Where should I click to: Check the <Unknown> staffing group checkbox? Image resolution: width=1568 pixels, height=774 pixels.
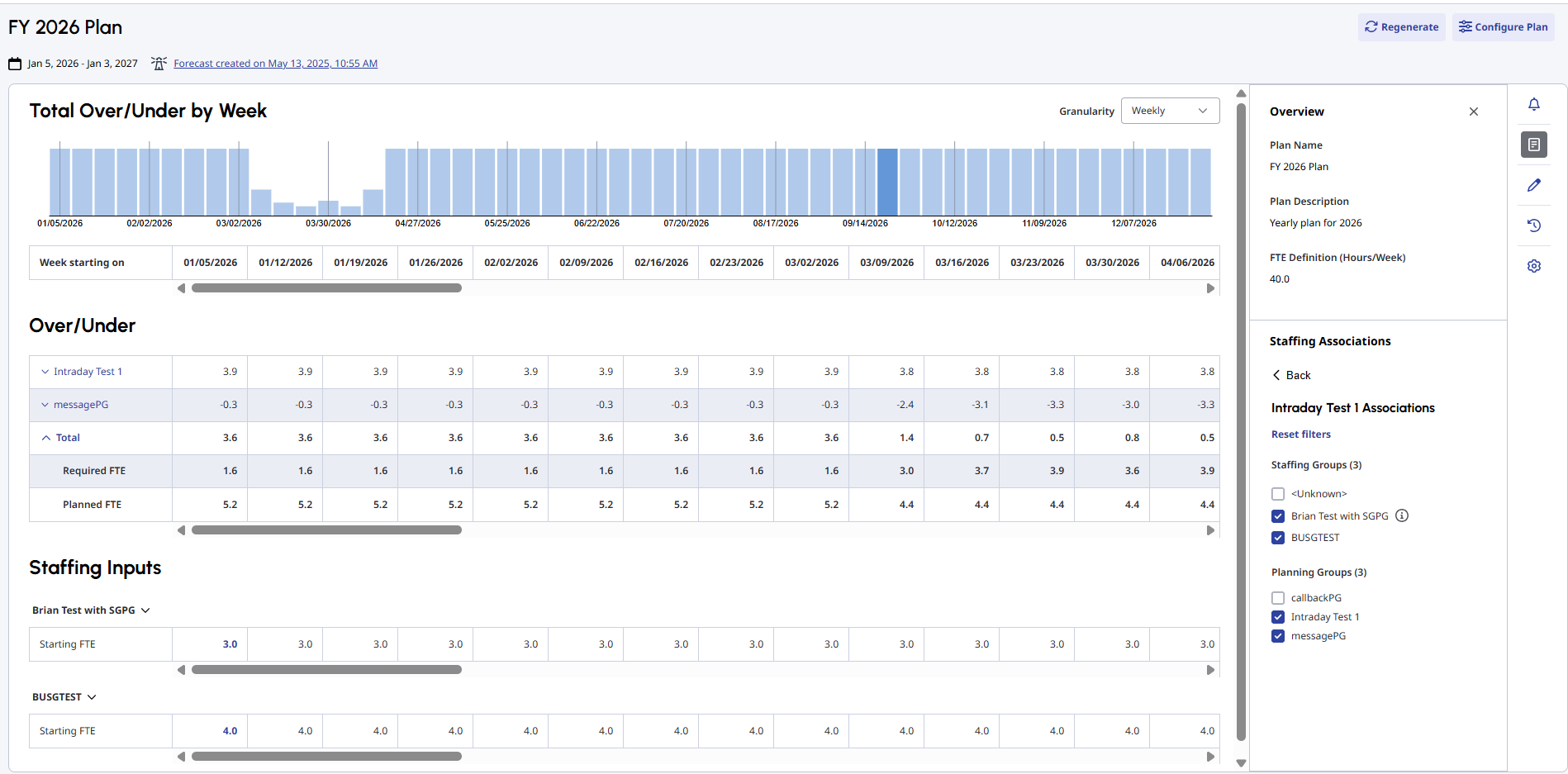coord(1278,494)
